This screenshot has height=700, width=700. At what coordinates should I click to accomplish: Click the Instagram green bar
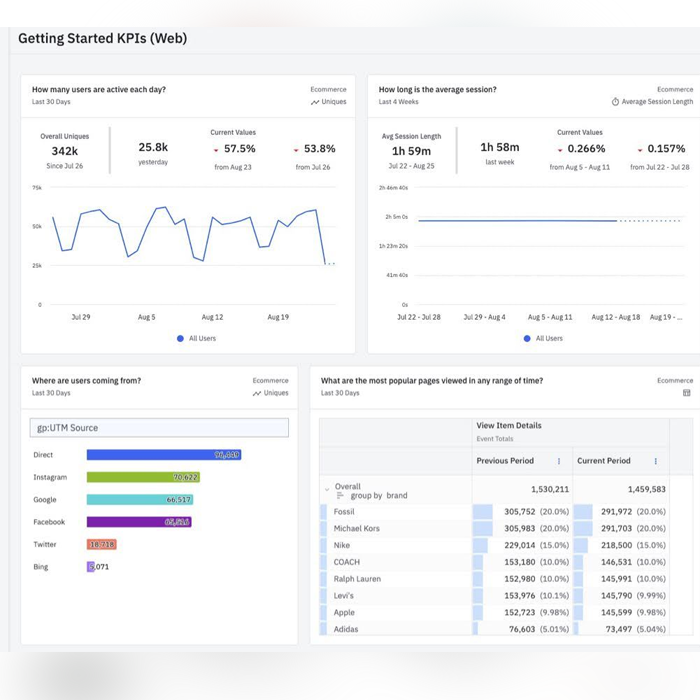(x=143, y=477)
